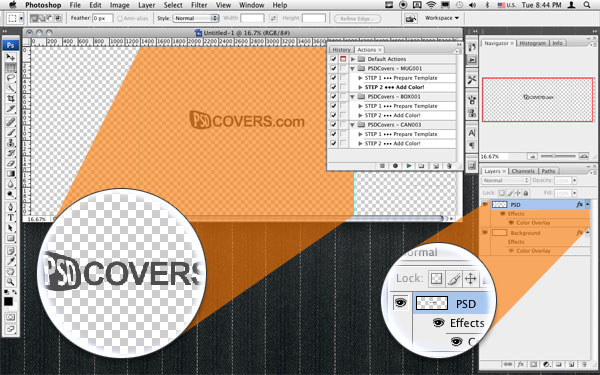Image resolution: width=600 pixels, height=375 pixels.
Task: Open the Style dropdown in options bar
Action: [196, 18]
